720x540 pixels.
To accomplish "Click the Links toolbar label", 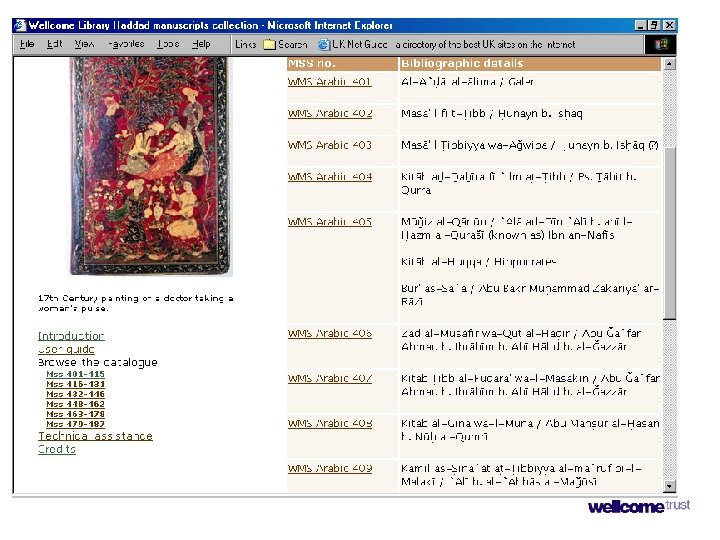I will [246, 44].
